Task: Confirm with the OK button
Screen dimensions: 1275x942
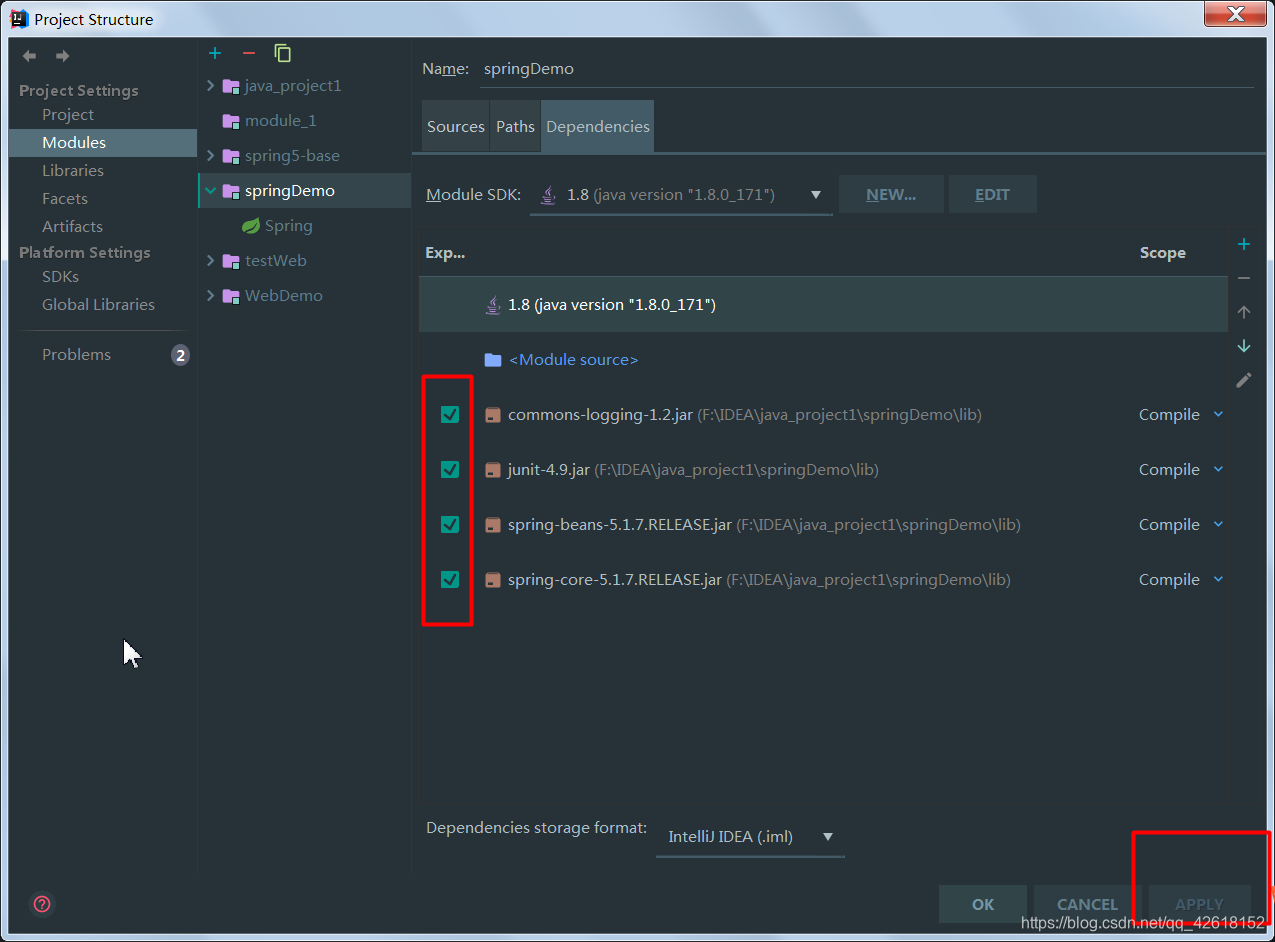Action: (983, 904)
